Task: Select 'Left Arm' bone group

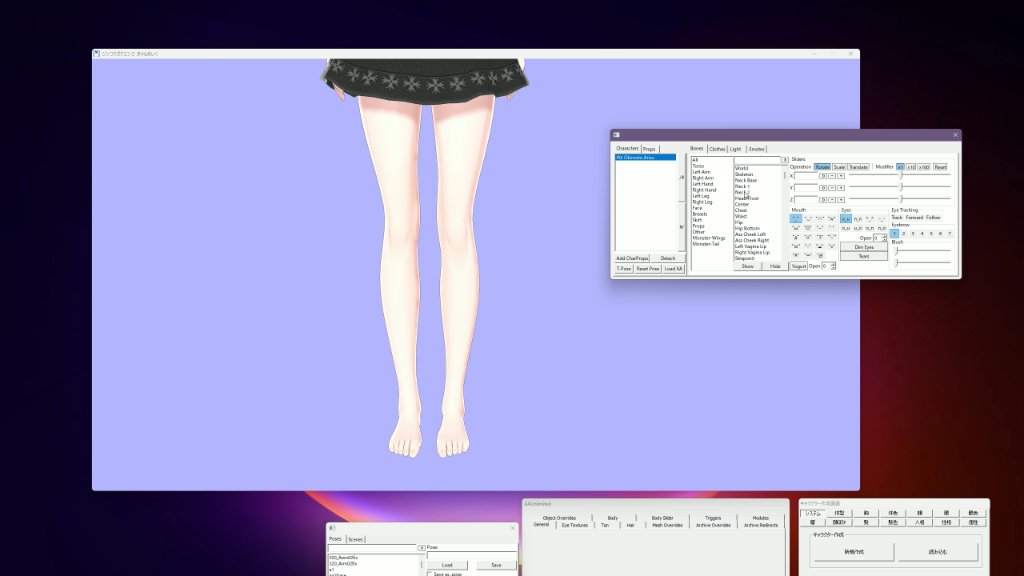Action: pos(701,172)
